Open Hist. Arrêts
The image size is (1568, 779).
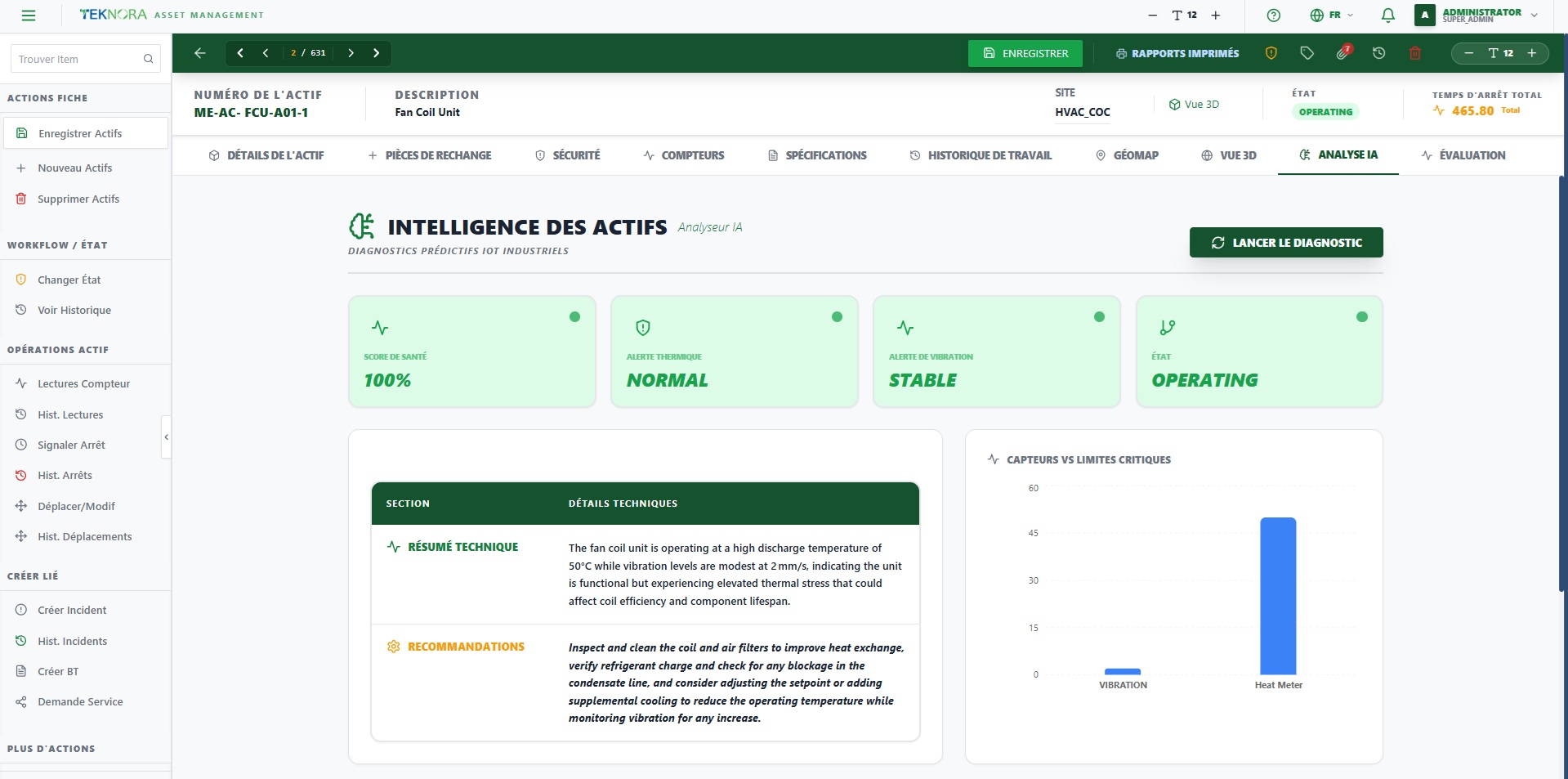click(65, 475)
